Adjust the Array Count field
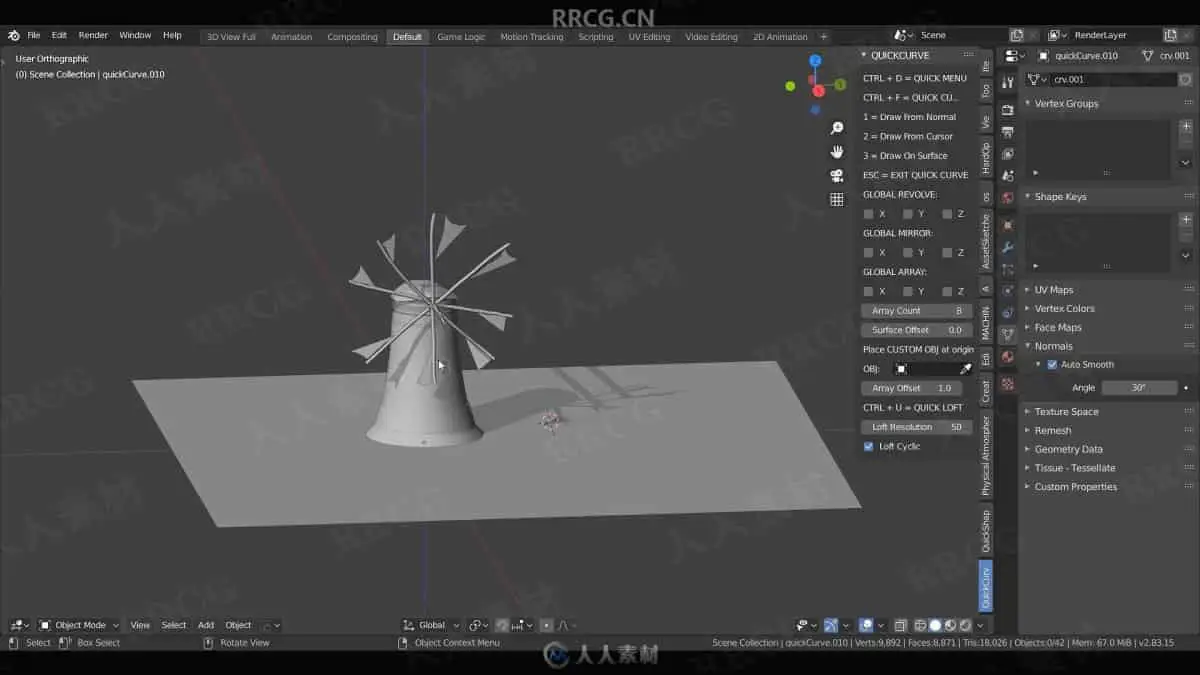The width and height of the screenshot is (1200, 675). 917,311
